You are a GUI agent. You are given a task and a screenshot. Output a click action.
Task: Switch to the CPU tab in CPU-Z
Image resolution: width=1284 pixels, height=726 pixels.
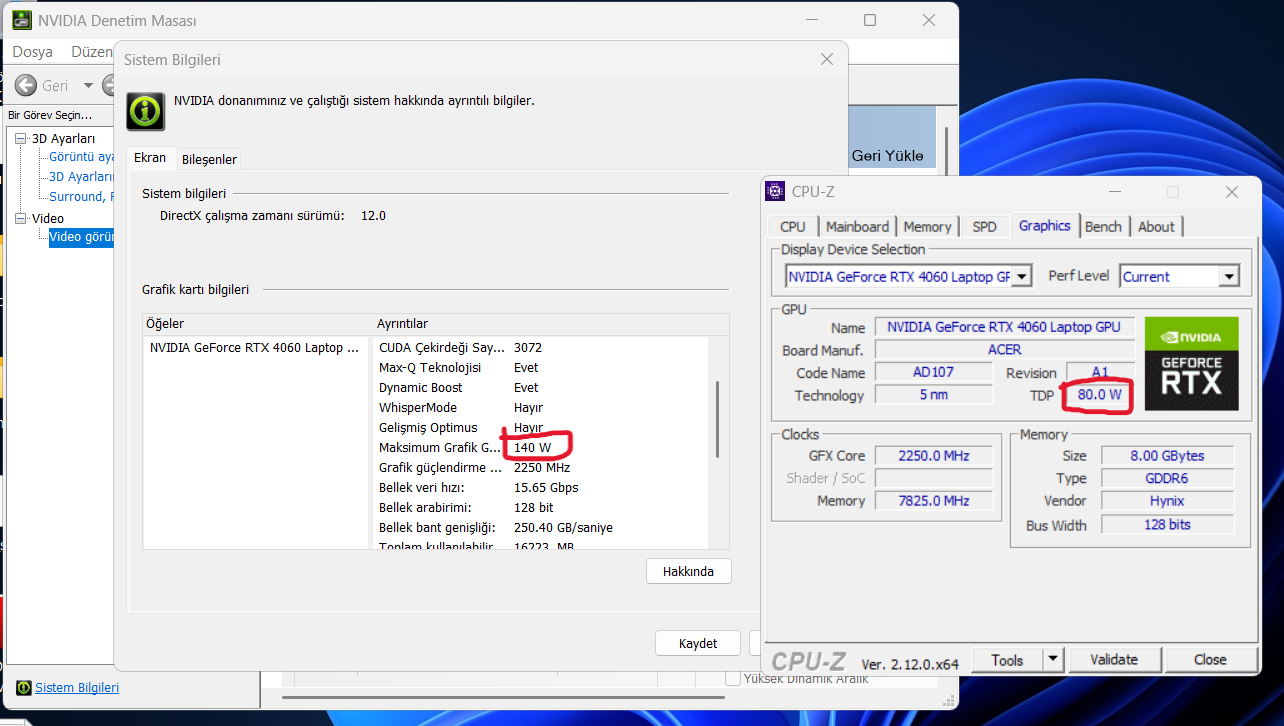tap(793, 227)
